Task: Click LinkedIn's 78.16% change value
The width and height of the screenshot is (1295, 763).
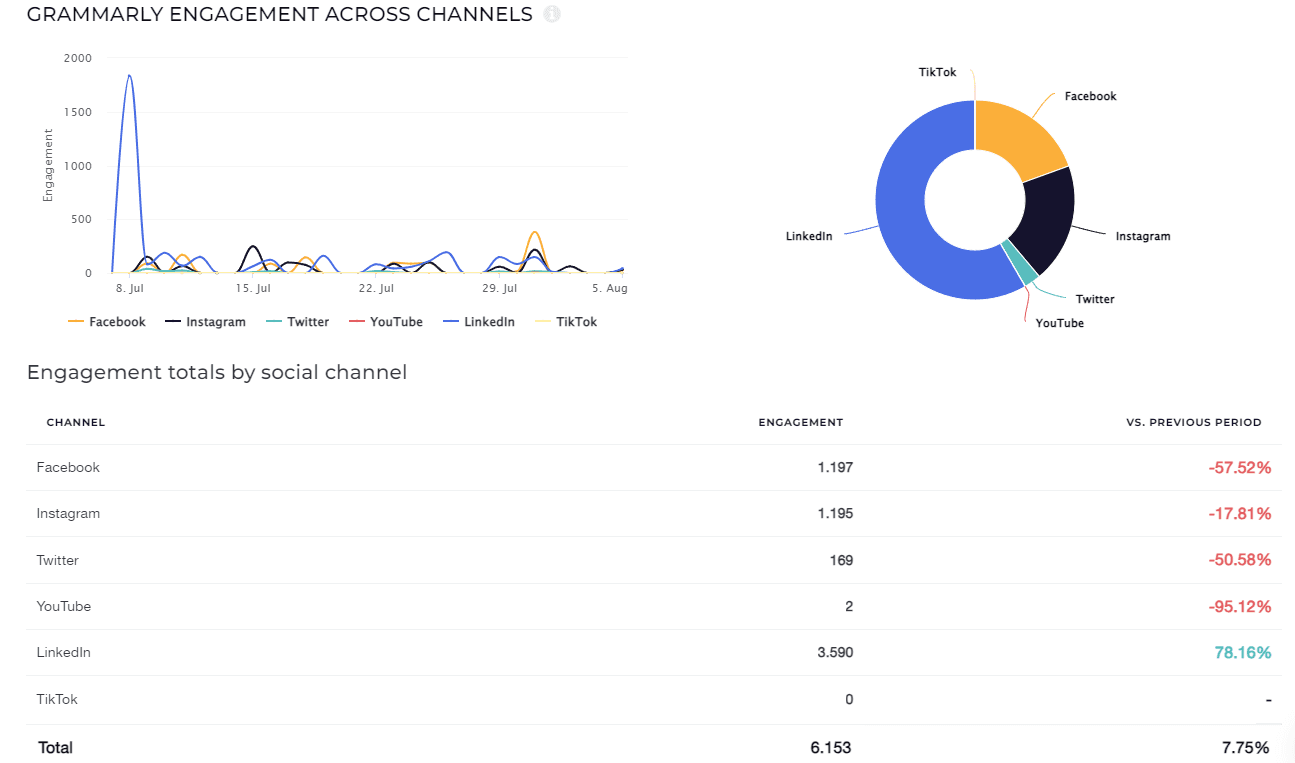Action: (x=1243, y=653)
